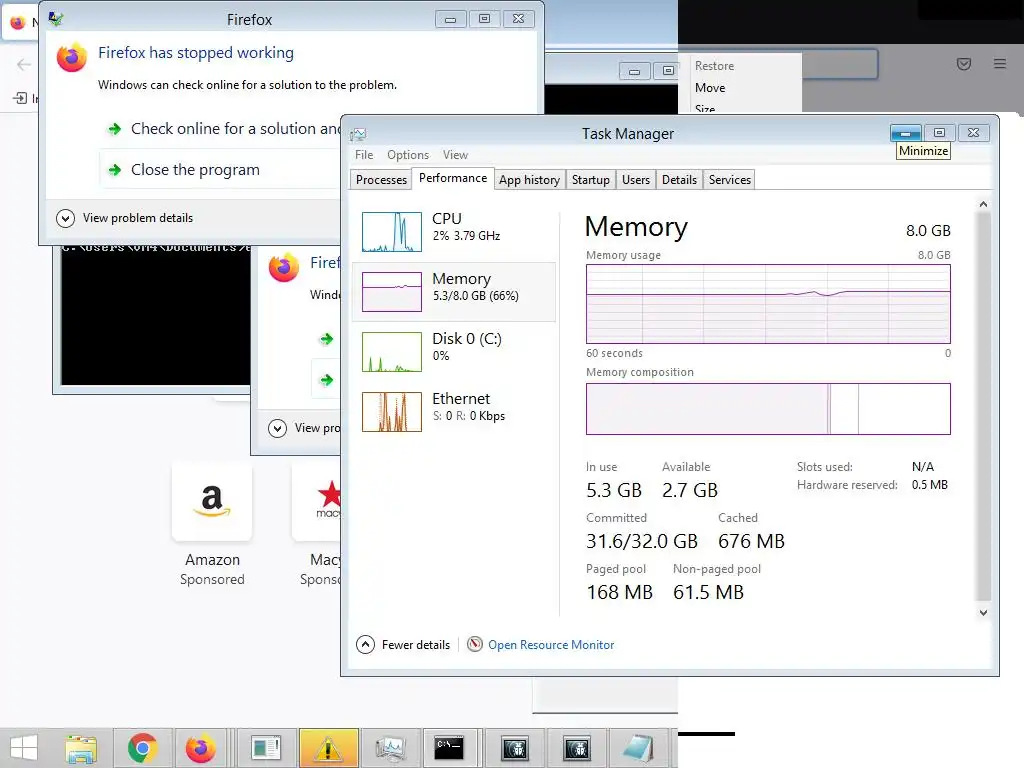Open the Windows Start button
This screenshot has width=1024, height=768.
tap(25, 748)
